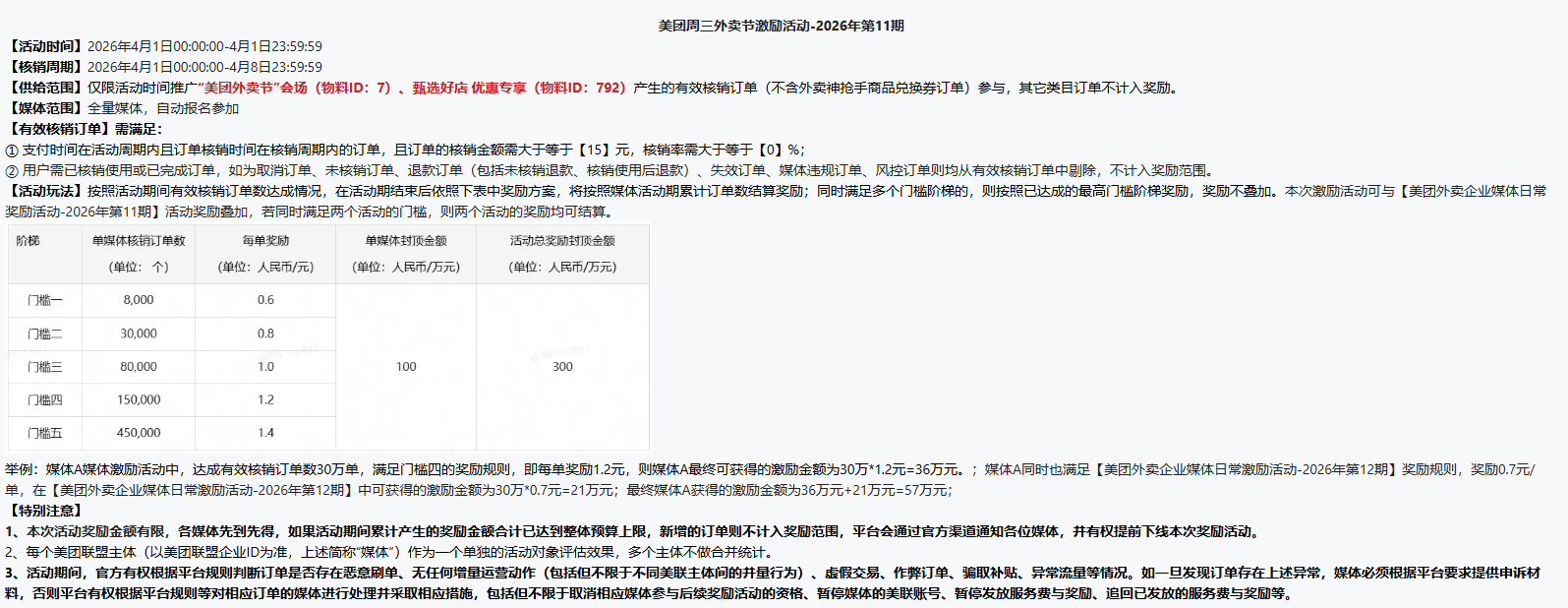Open the red 甄选好店 优惠专享 物料ID 792 text

(518, 88)
